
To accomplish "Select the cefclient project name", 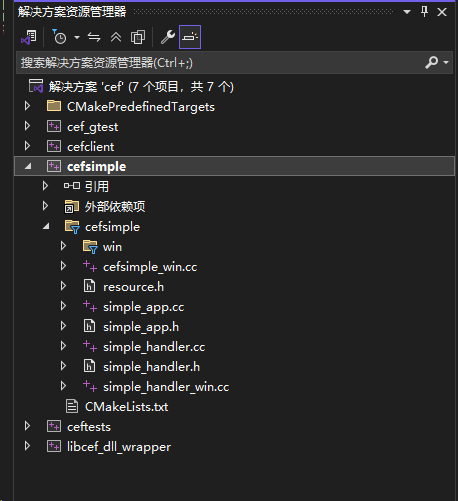I will point(90,147).
